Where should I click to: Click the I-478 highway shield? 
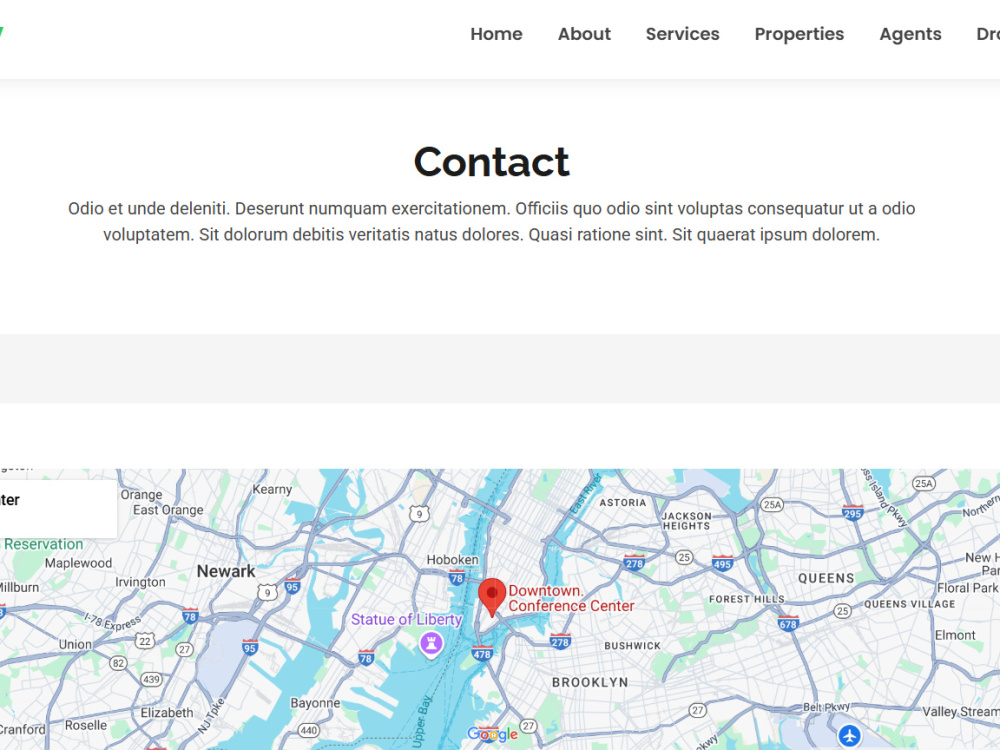click(482, 653)
